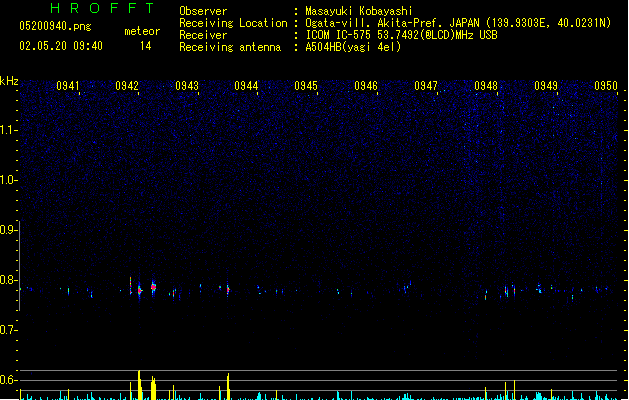
Task: Click time marker 0948
Action: pos(486,86)
